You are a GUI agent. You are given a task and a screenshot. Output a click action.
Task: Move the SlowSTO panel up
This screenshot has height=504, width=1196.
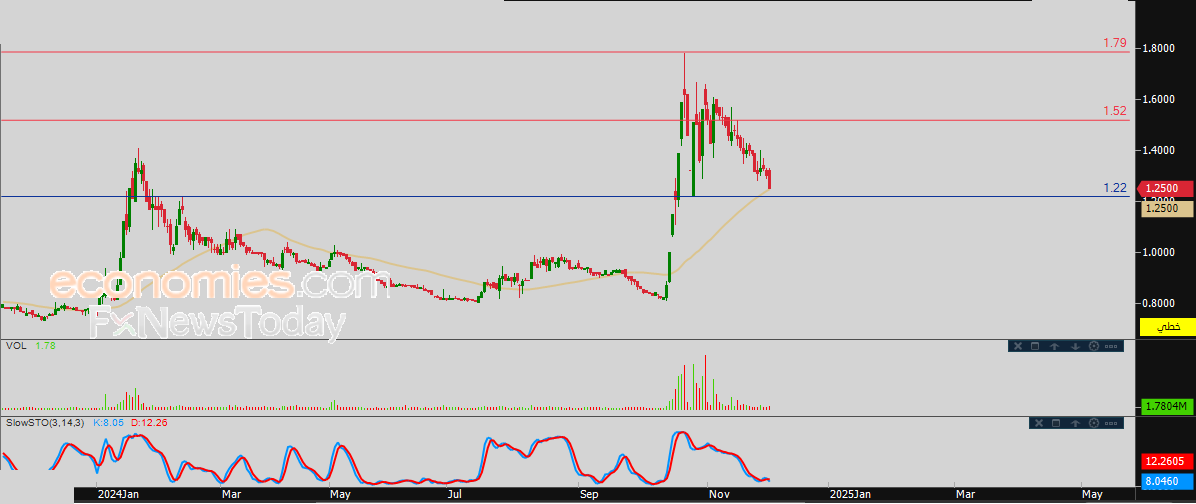tap(1075, 423)
